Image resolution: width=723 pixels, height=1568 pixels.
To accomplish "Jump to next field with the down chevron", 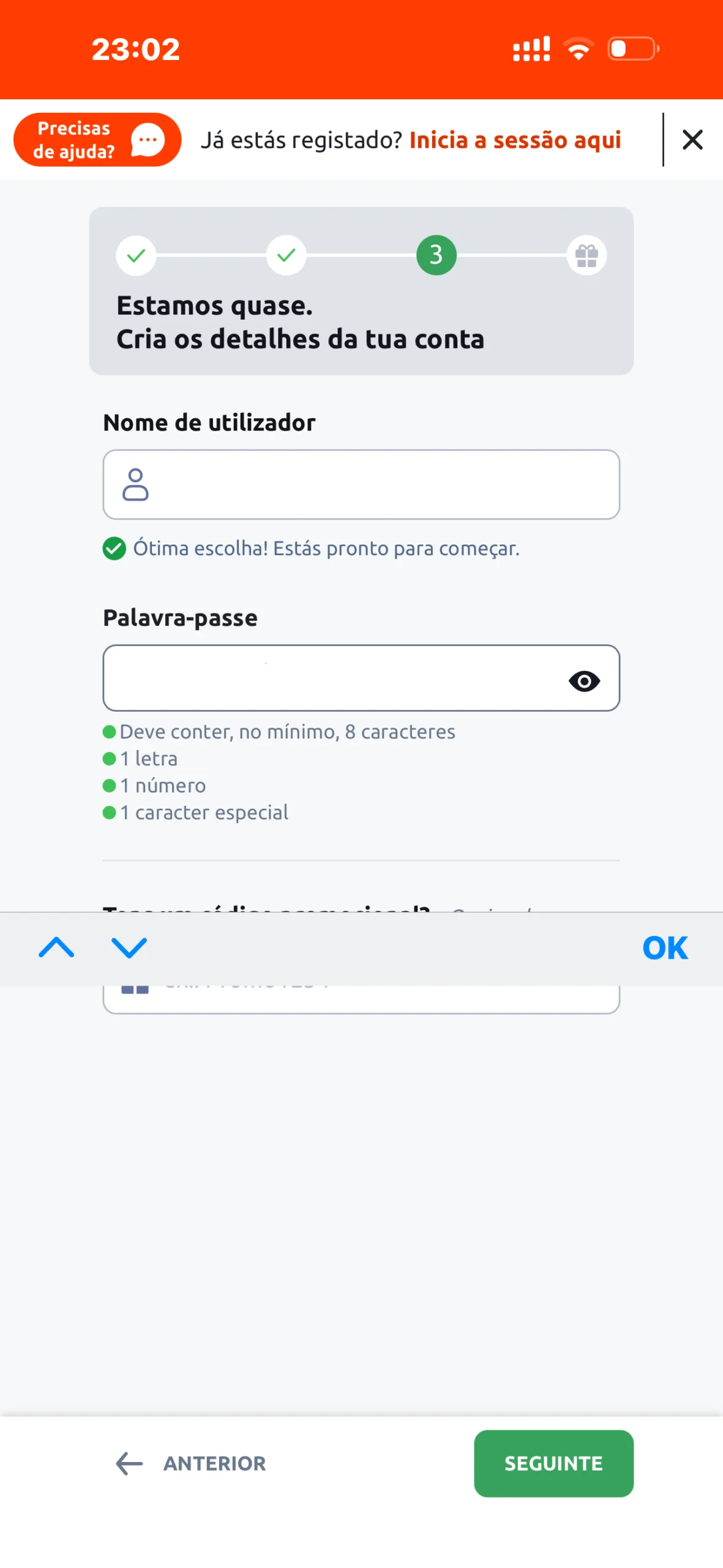I will (x=129, y=948).
